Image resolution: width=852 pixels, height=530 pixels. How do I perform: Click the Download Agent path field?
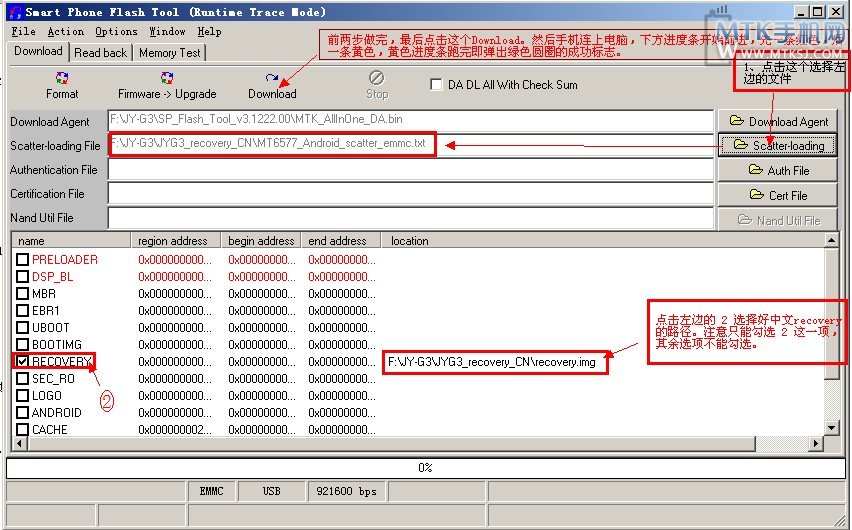point(410,120)
